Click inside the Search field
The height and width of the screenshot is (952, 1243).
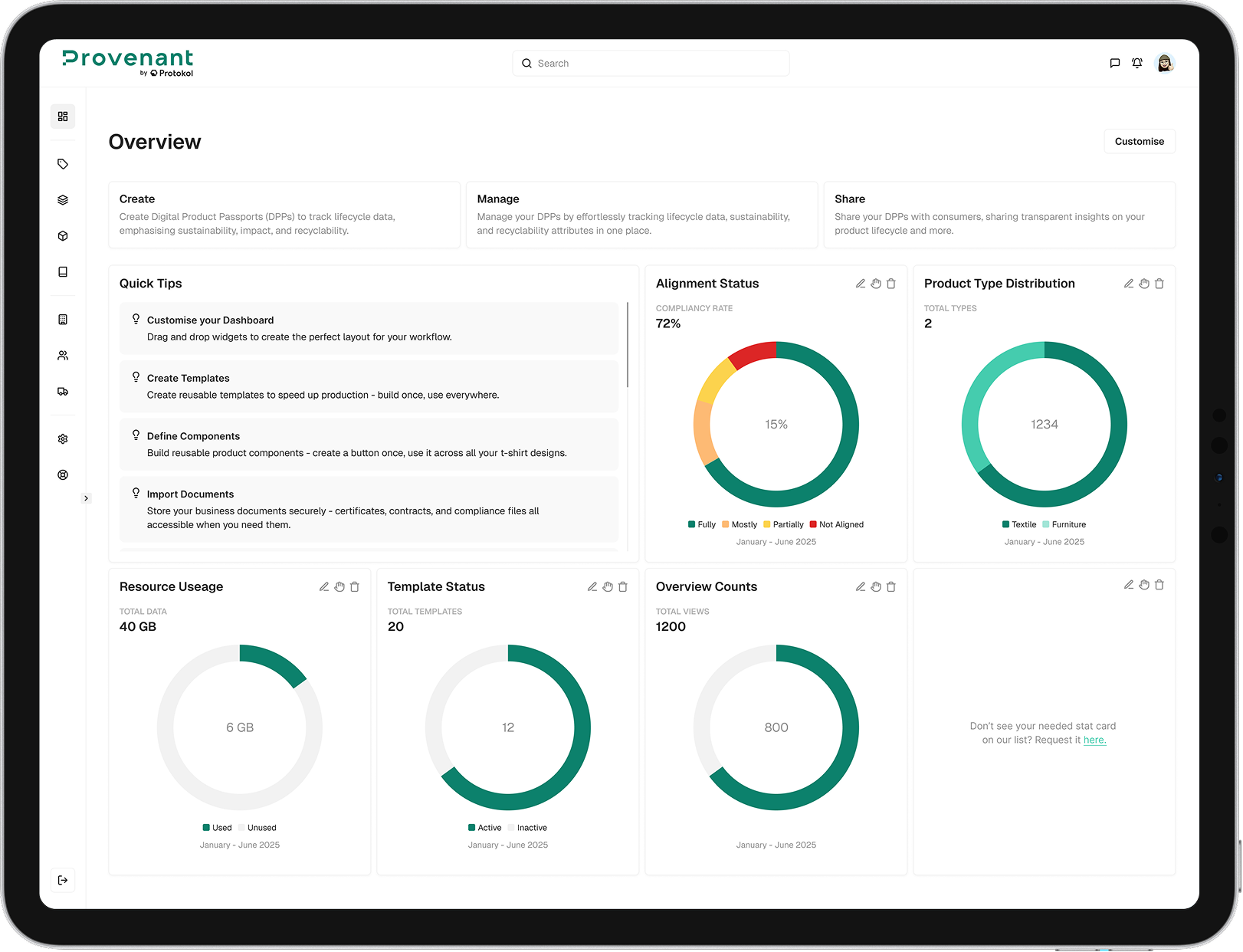pyautogui.click(x=651, y=63)
